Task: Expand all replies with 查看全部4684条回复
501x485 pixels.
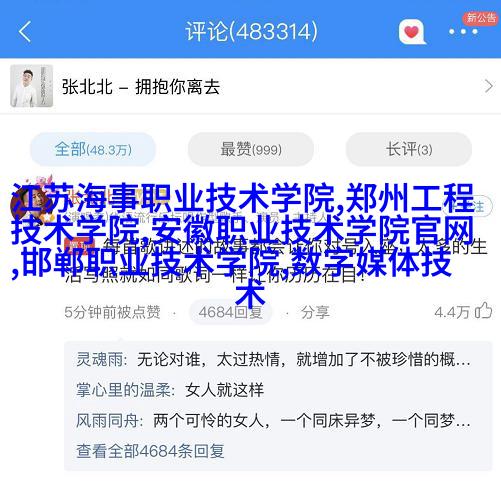Action: tap(150, 451)
